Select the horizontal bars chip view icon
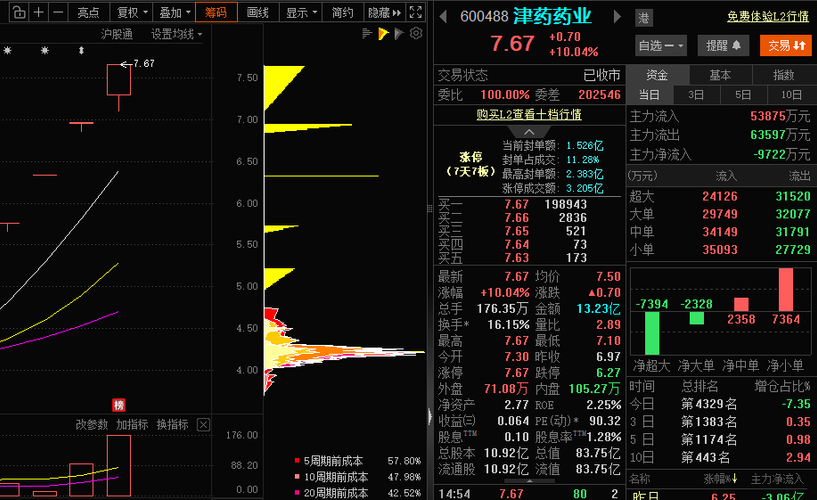Image resolution: width=817 pixels, height=500 pixels. click(x=367, y=34)
